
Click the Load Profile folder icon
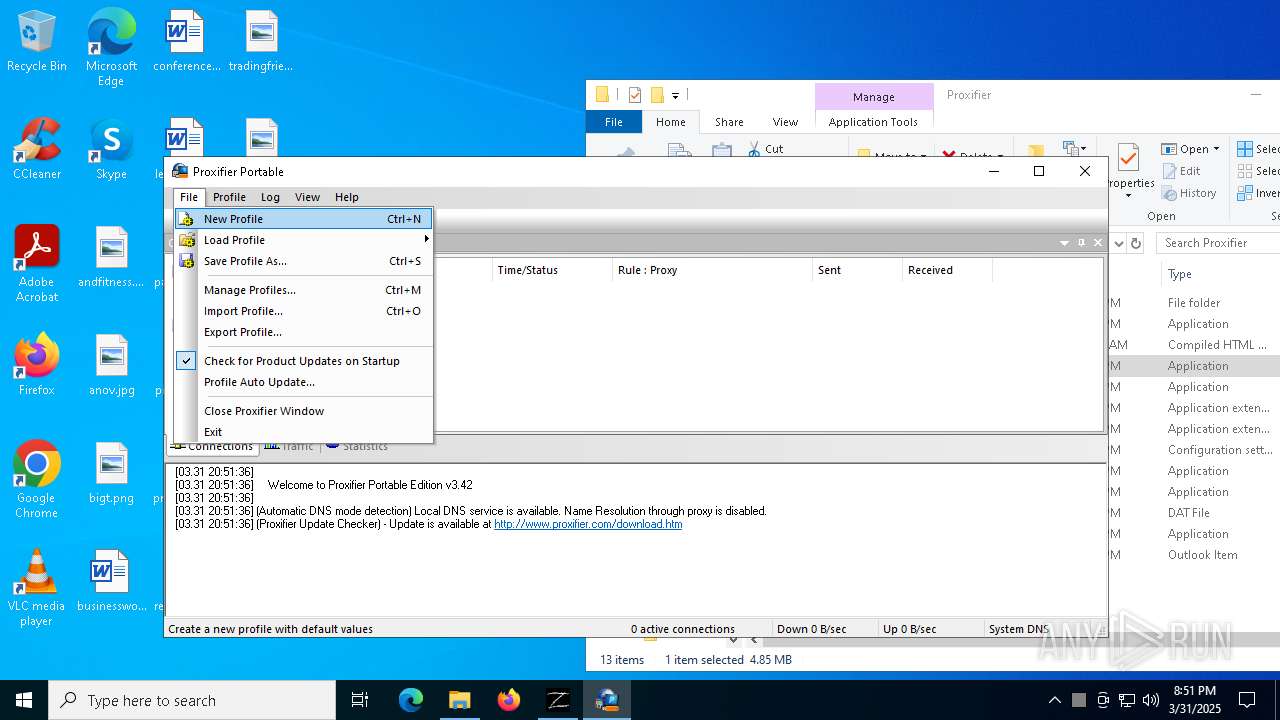point(186,240)
